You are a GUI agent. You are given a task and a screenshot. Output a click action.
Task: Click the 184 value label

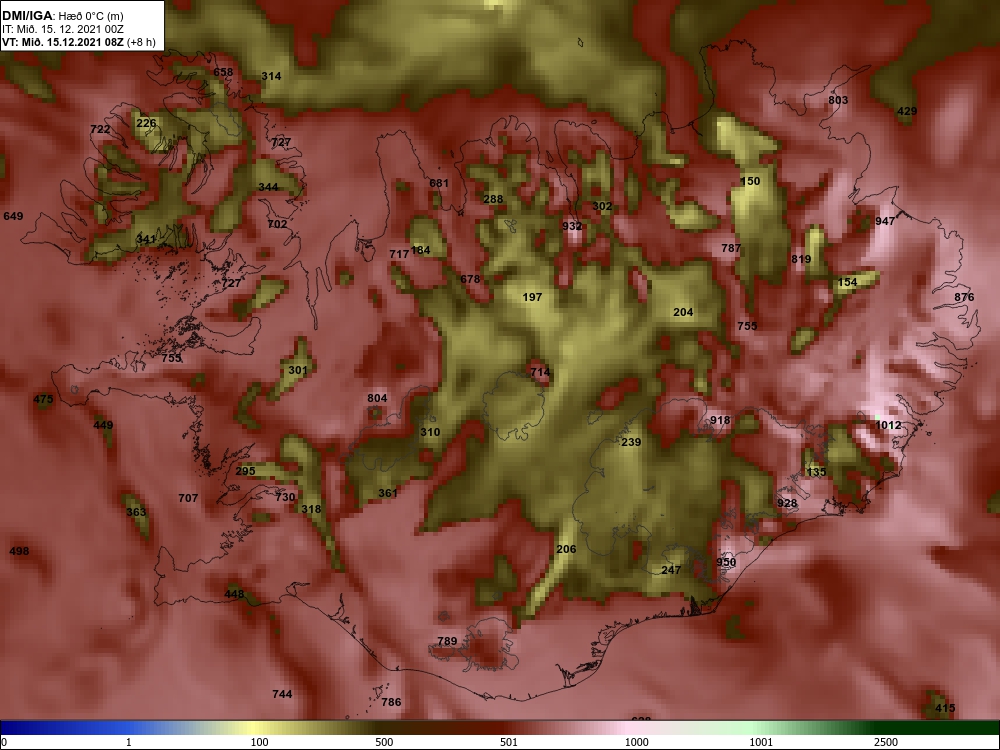[420, 249]
